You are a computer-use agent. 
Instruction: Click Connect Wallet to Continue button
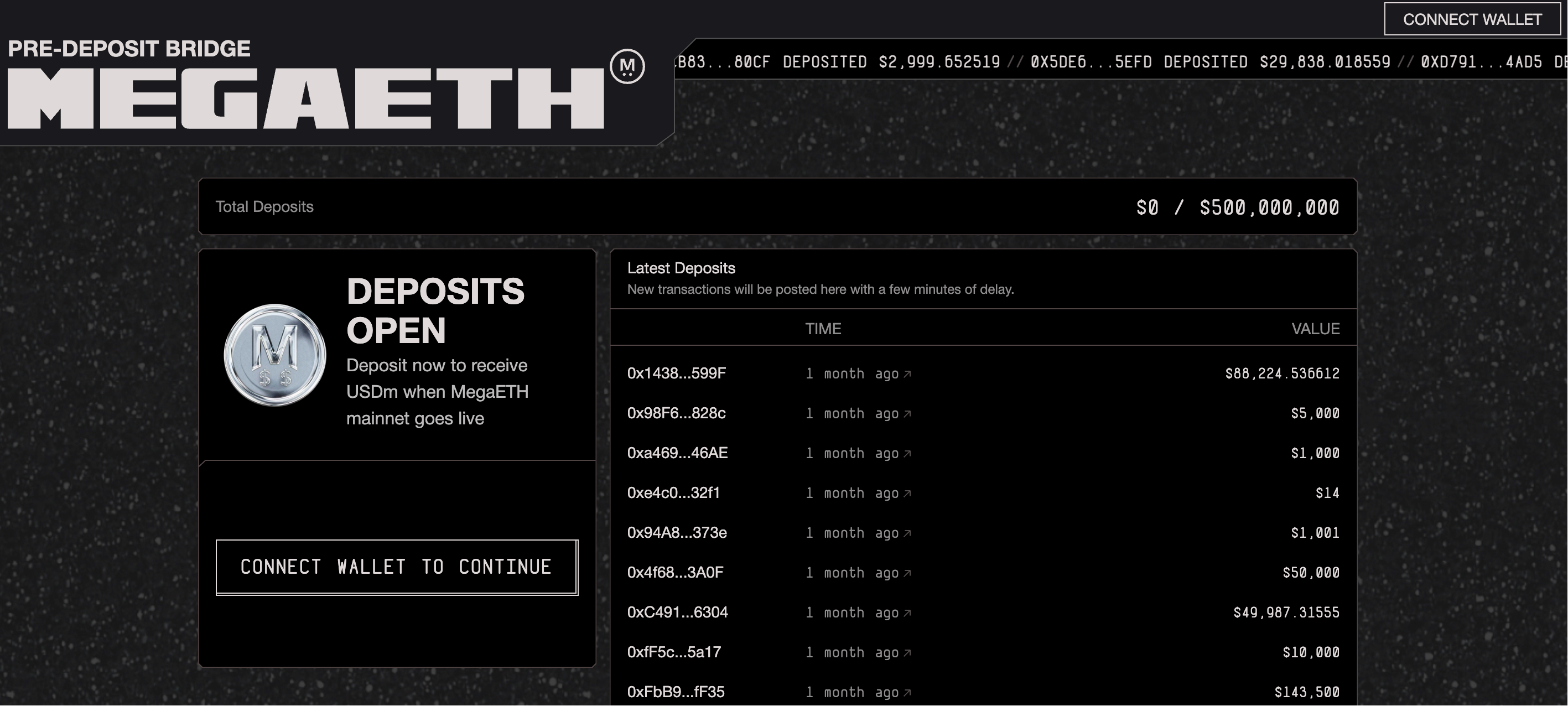396,567
